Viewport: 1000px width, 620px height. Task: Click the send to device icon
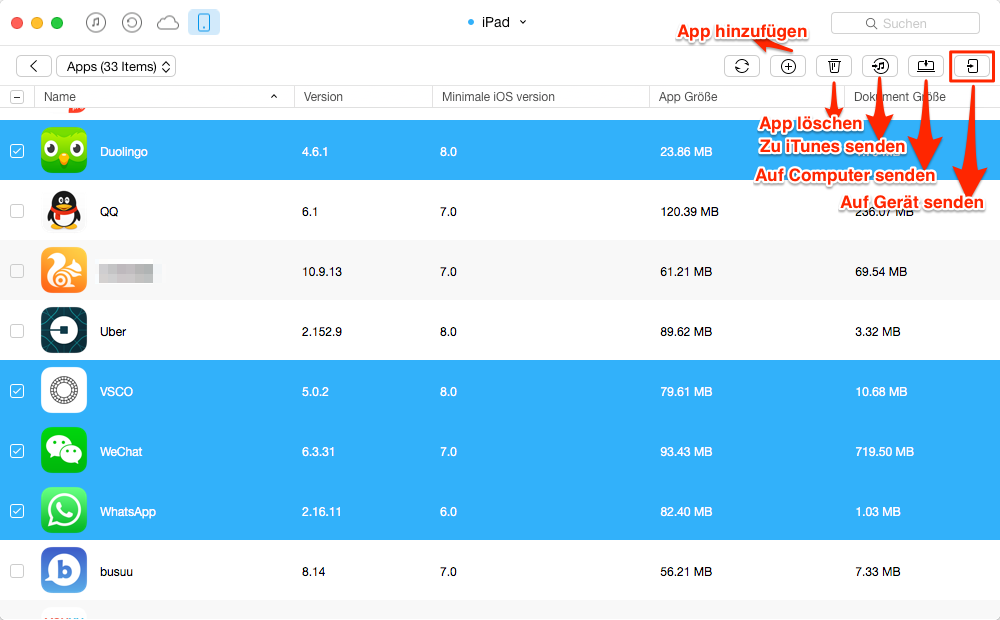972,66
